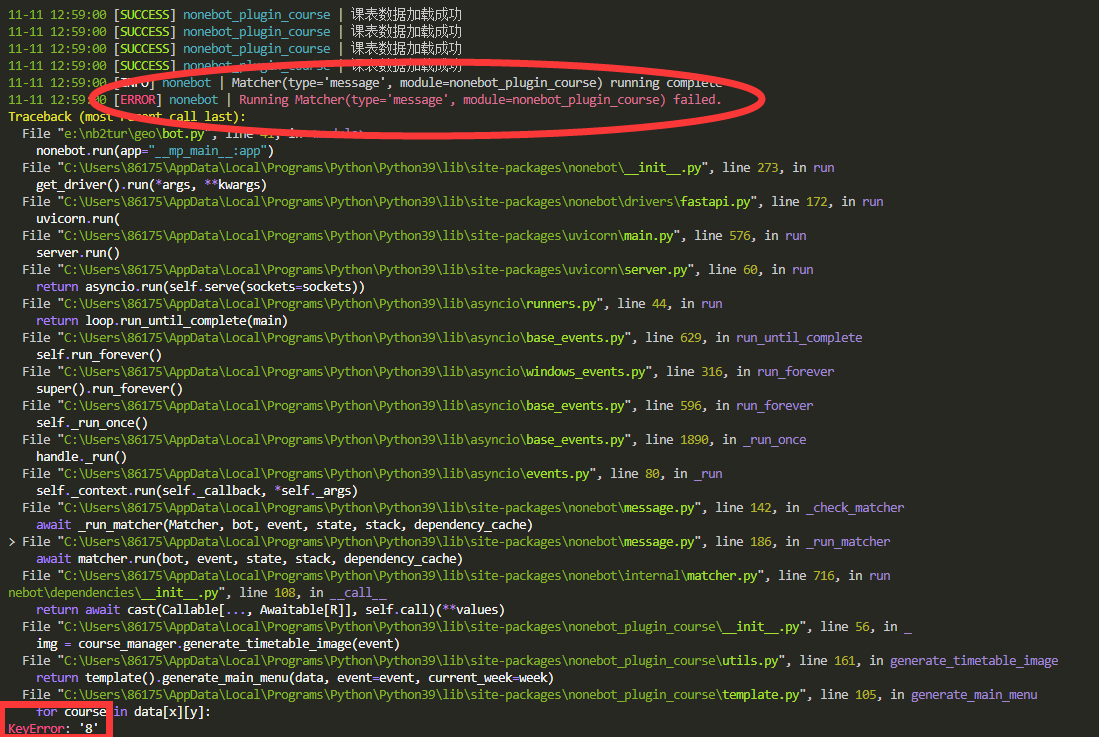
Task: Expand the collapsed traceback frame for message.py
Action: (x=8, y=541)
